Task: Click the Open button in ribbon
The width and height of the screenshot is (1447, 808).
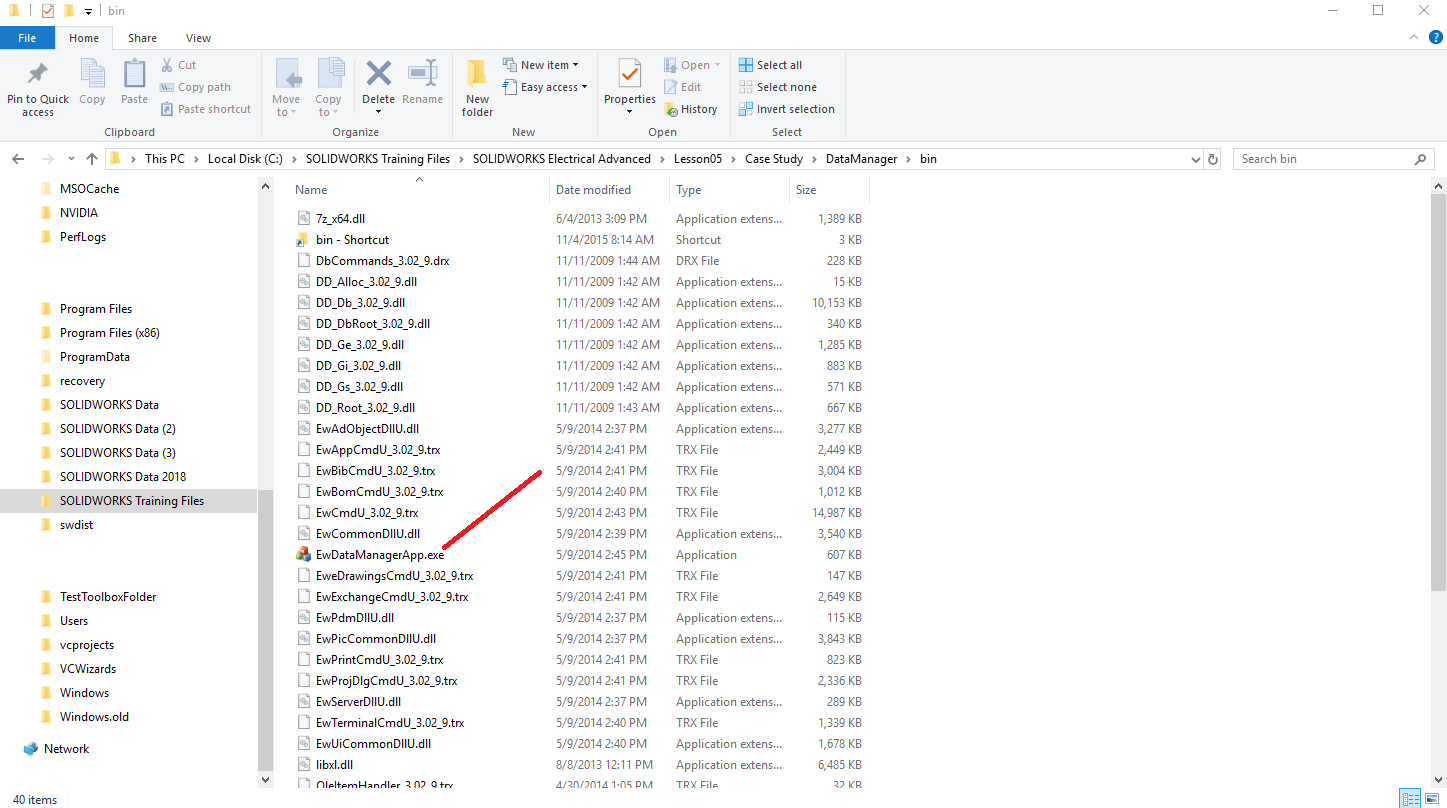Action: pyautogui.click(x=692, y=65)
